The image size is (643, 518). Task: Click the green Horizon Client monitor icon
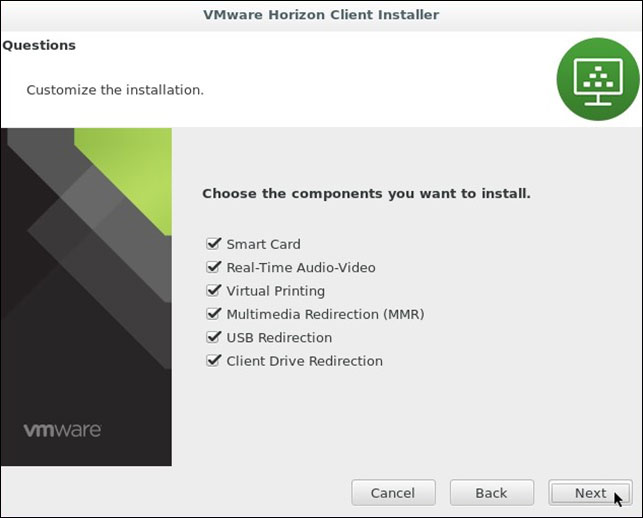point(598,79)
